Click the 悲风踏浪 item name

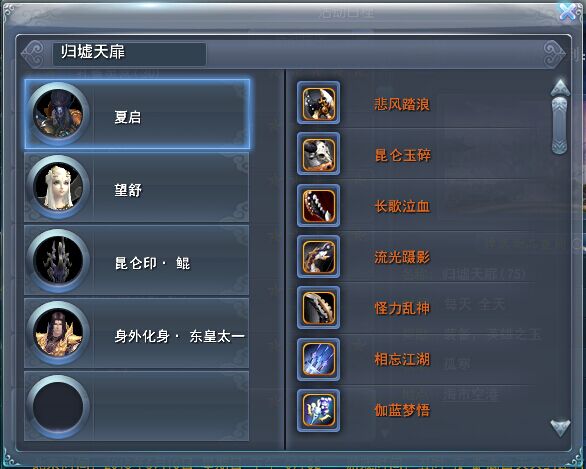pyautogui.click(x=402, y=104)
